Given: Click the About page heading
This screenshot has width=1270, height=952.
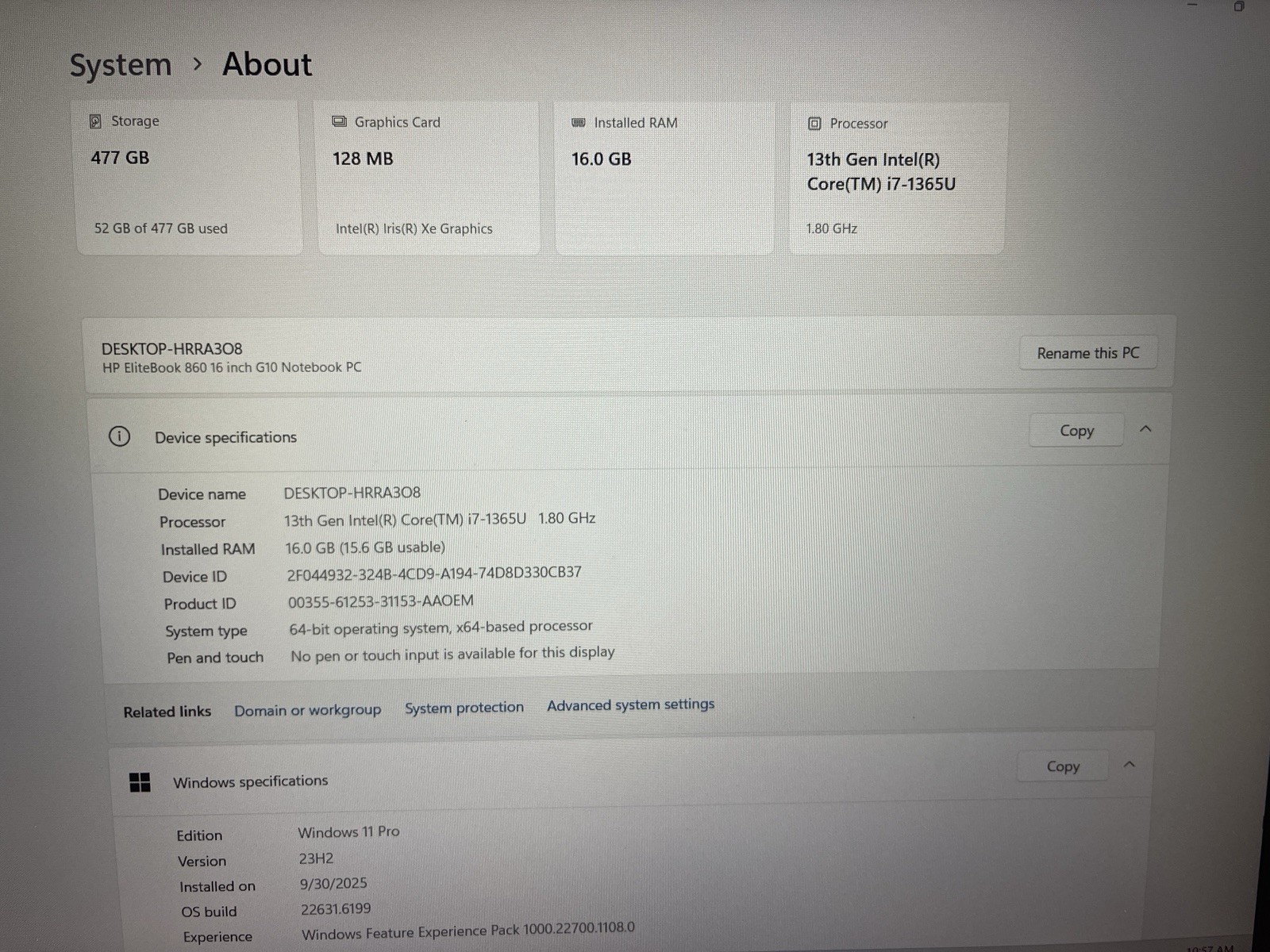Looking at the screenshot, I should (x=267, y=64).
